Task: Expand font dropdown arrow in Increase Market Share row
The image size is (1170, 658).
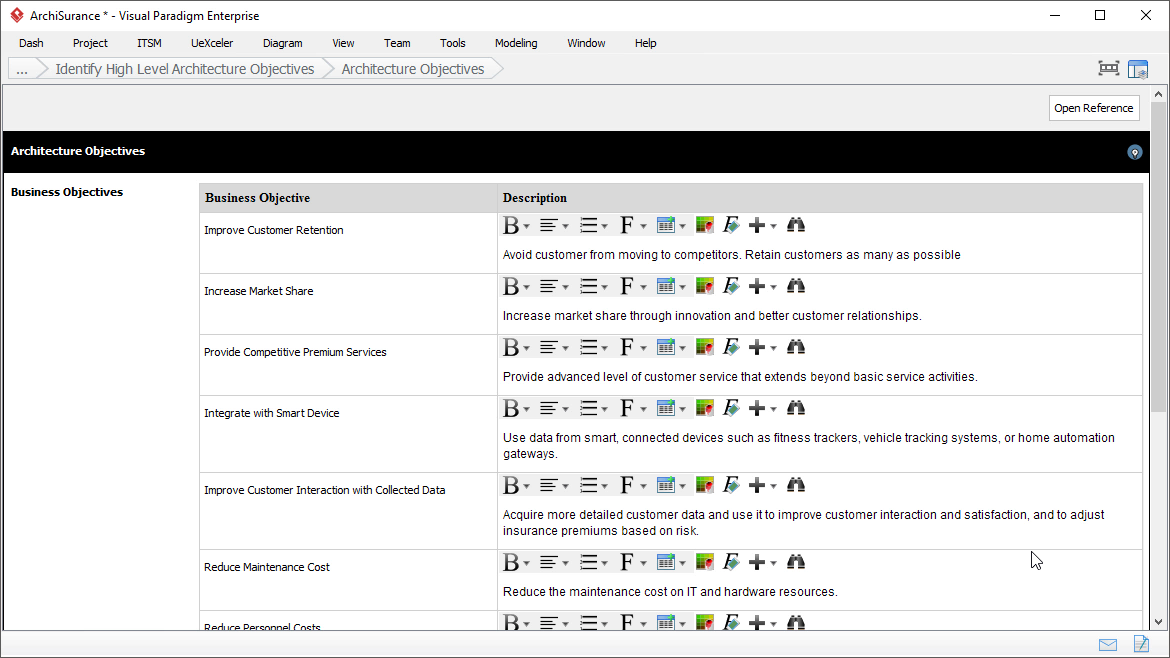Action: 643,288
